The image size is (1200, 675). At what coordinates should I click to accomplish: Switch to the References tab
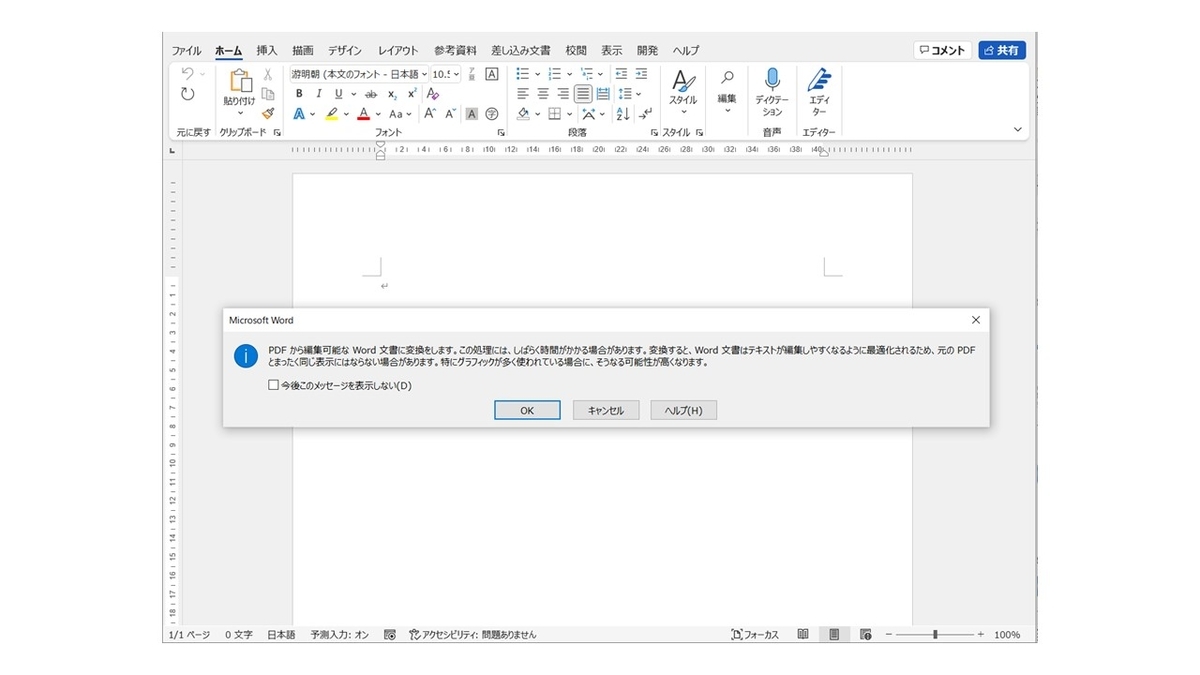click(x=455, y=50)
